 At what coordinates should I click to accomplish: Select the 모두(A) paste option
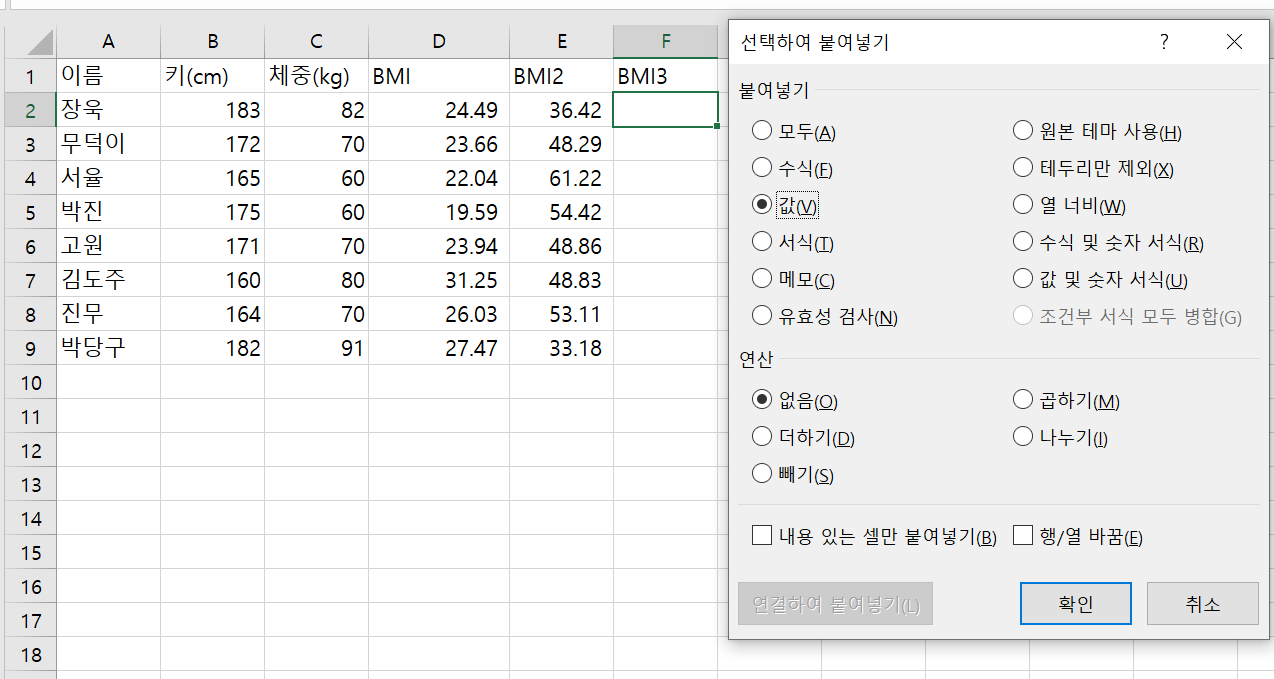pyautogui.click(x=794, y=131)
